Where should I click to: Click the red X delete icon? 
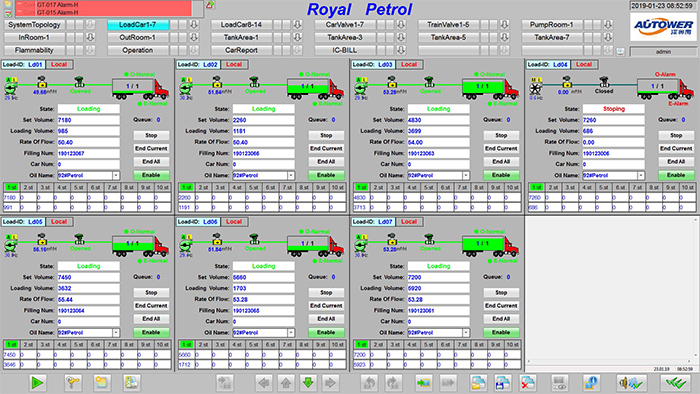528,383
